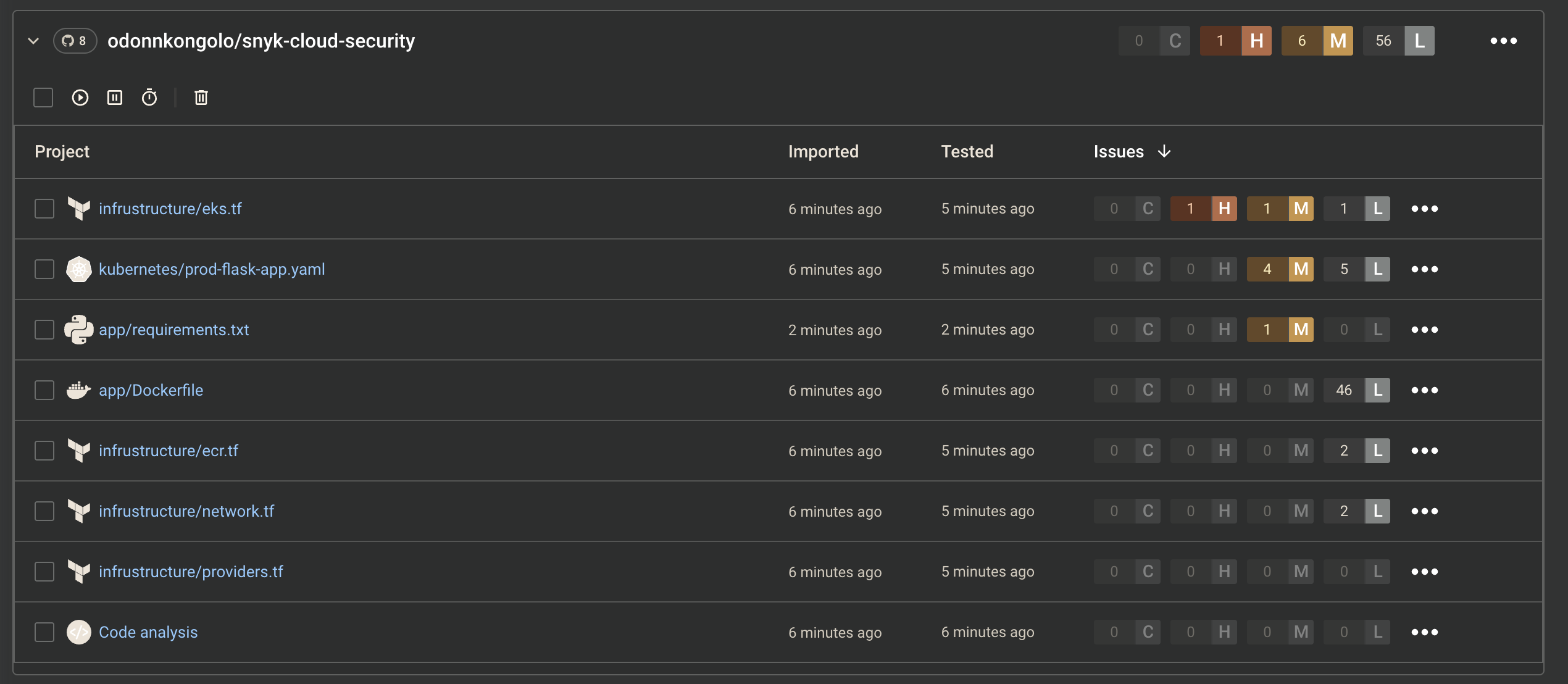This screenshot has width=1568, height=684.
Task: Toggle Issues sort direction arrow
Action: (1164, 151)
